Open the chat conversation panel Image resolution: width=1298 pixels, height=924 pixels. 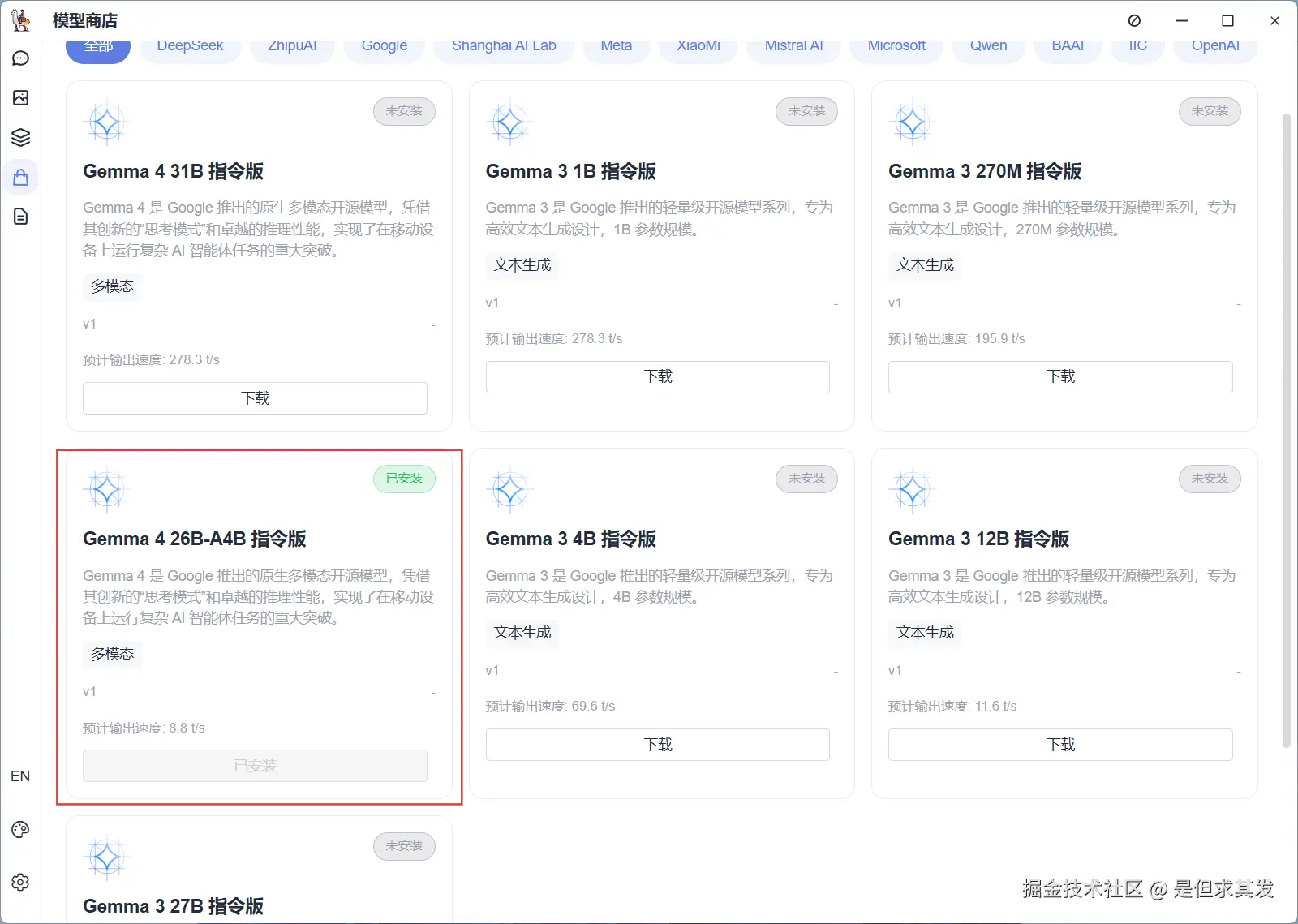pos(20,58)
